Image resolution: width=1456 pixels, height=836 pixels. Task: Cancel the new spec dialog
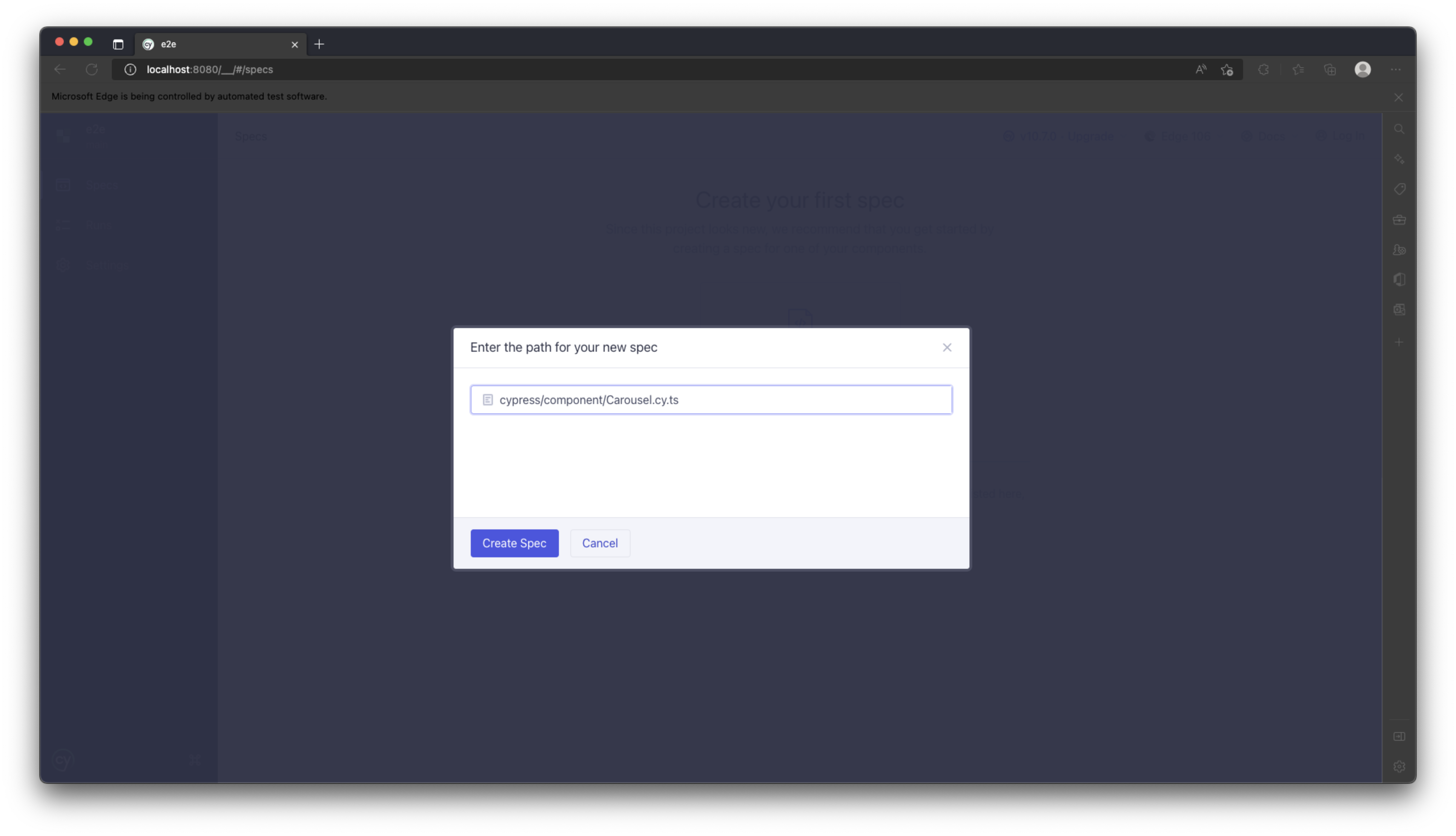pyautogui.click(x=599, y=543)
